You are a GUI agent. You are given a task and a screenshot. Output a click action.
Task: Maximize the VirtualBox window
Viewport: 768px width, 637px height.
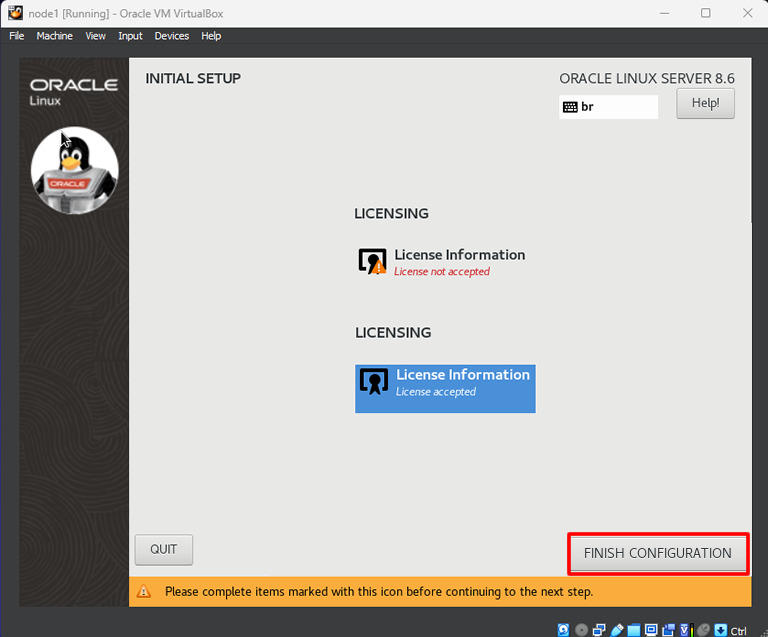705,13
